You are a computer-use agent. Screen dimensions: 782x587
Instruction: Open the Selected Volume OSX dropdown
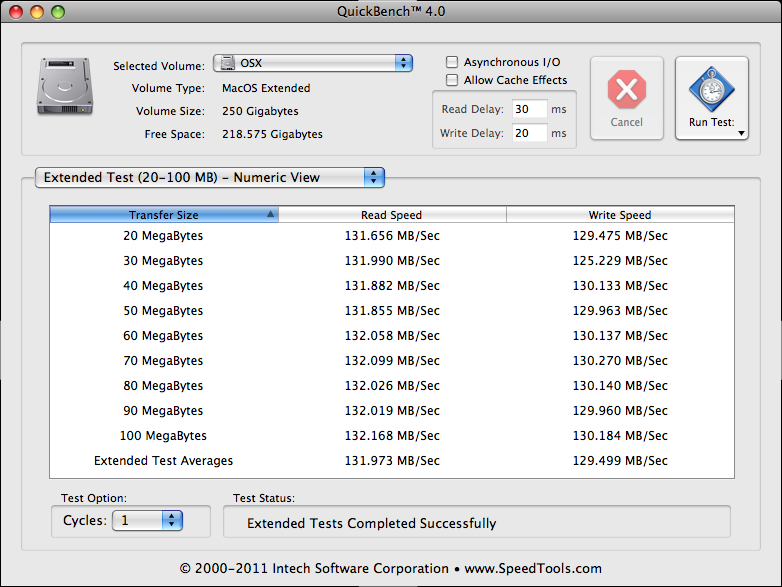pyautogui.click(x=313, y=63)
